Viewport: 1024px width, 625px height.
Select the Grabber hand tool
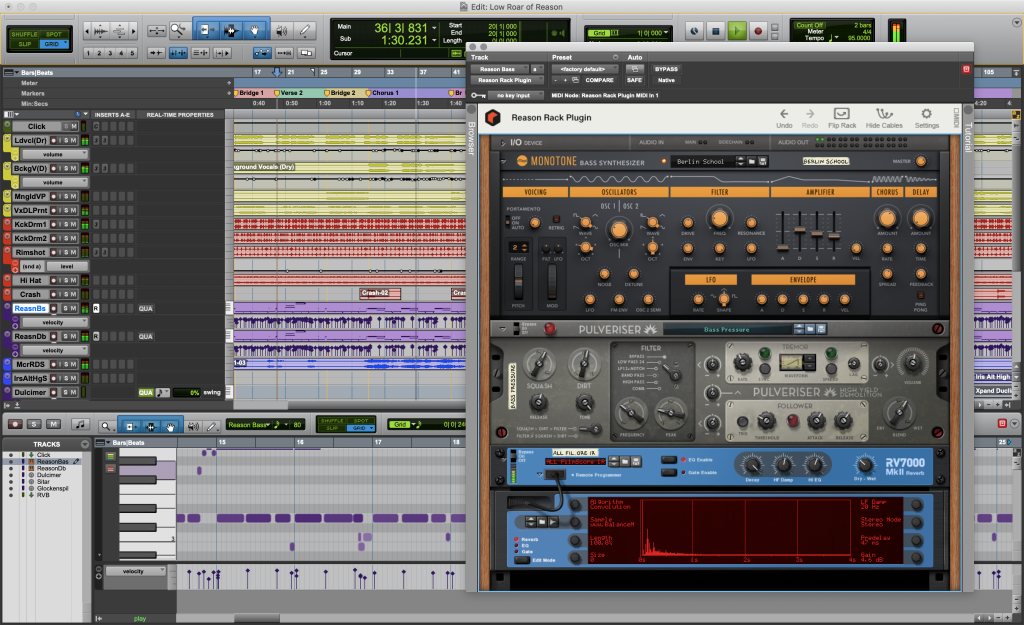(x=256, y=30)
